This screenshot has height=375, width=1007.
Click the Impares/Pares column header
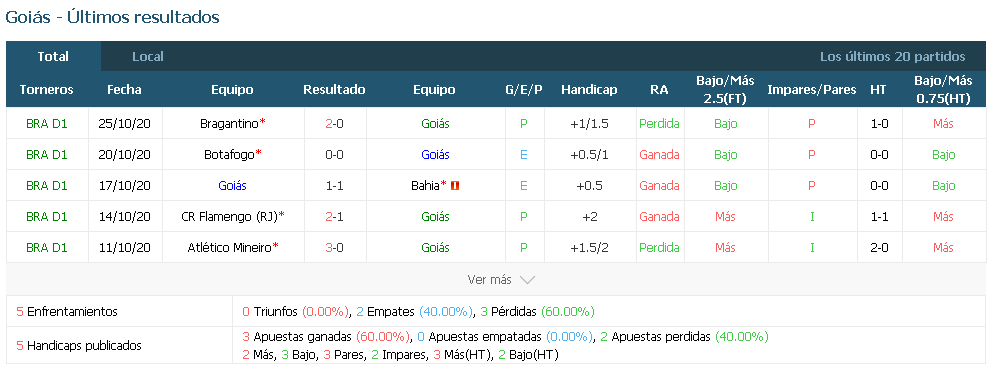click(812, 90)
